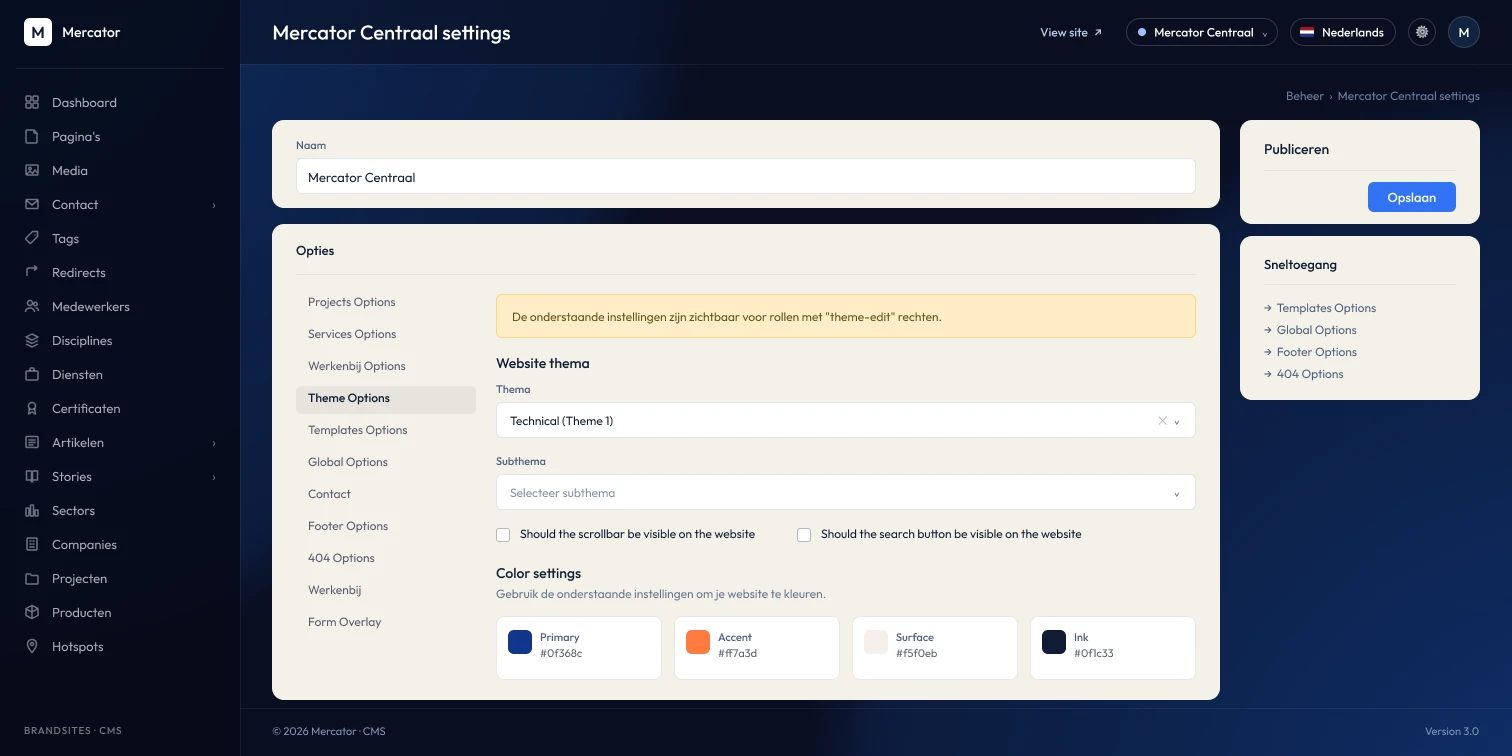Screen dimensions: 1512x756
Task: Click the Artikelen newspaper icon
Action: (x=32, y=442)
